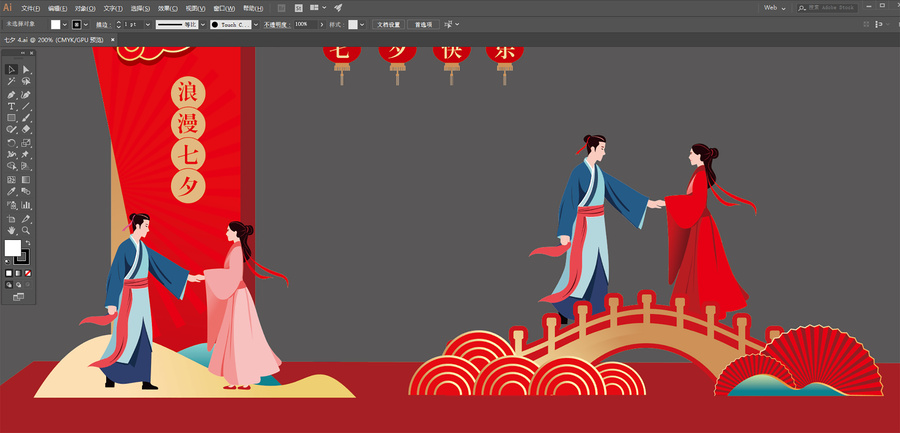Select the Paintbrush tool
The height and width of the screenshot is (433, 900).
tap(26, 118)
